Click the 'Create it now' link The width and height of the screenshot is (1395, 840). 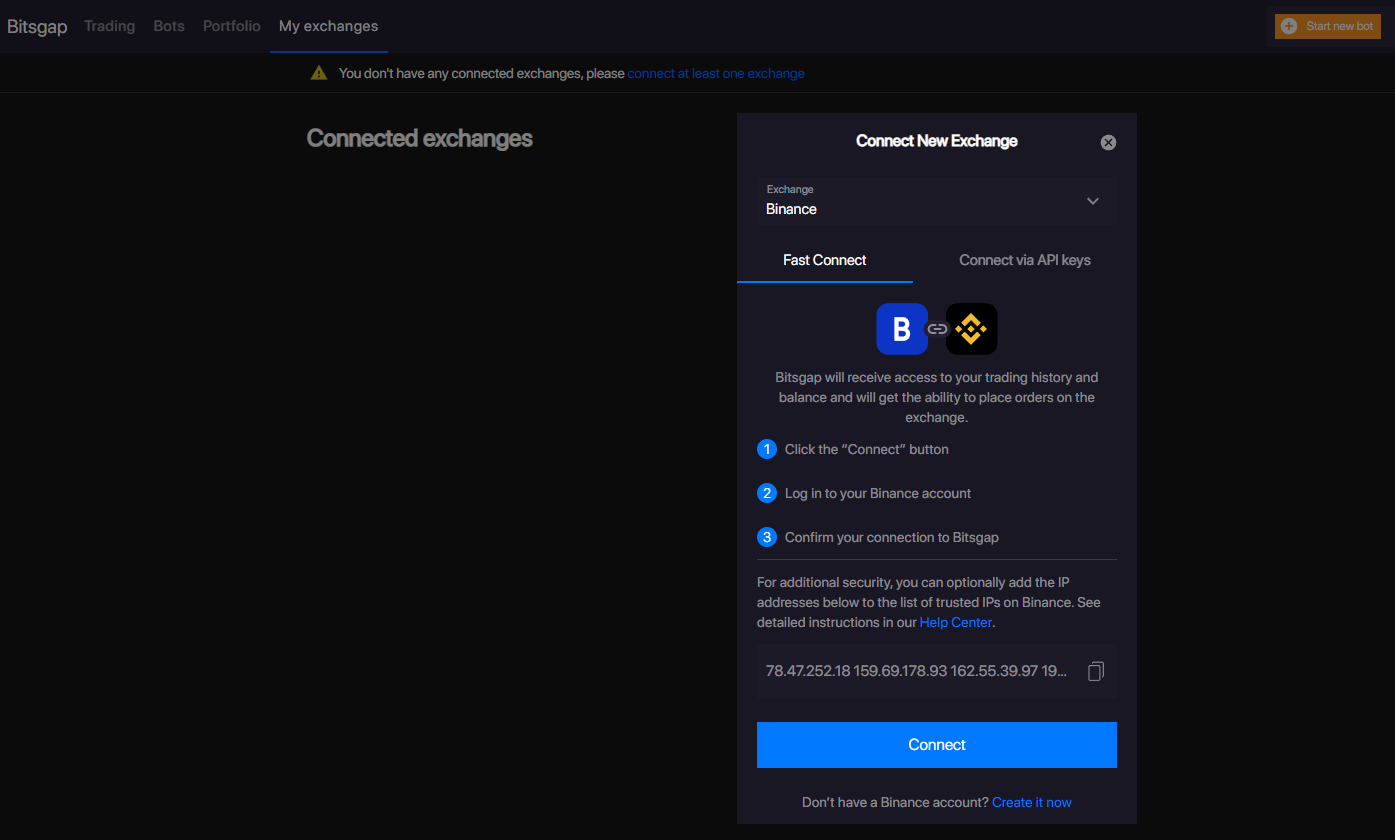(1032, 802)
